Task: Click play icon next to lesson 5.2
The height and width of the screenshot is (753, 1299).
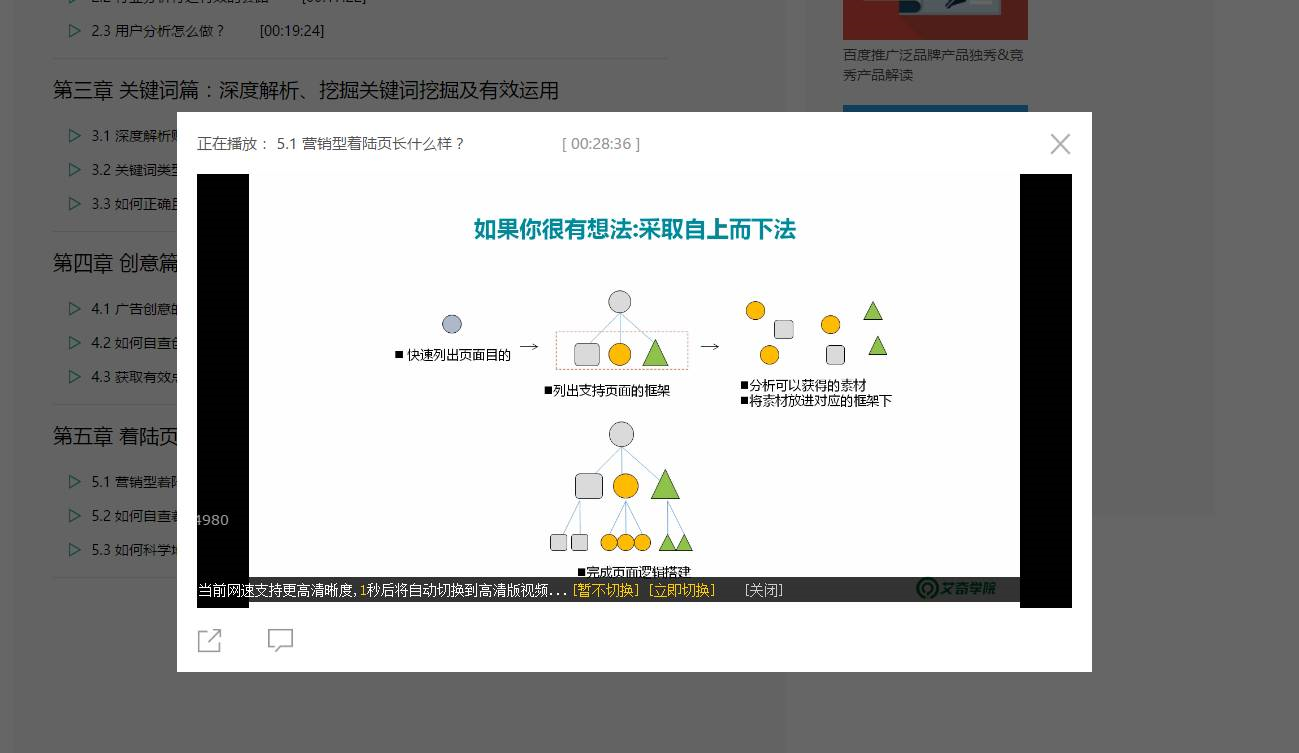Action: (x=75, y=516)
